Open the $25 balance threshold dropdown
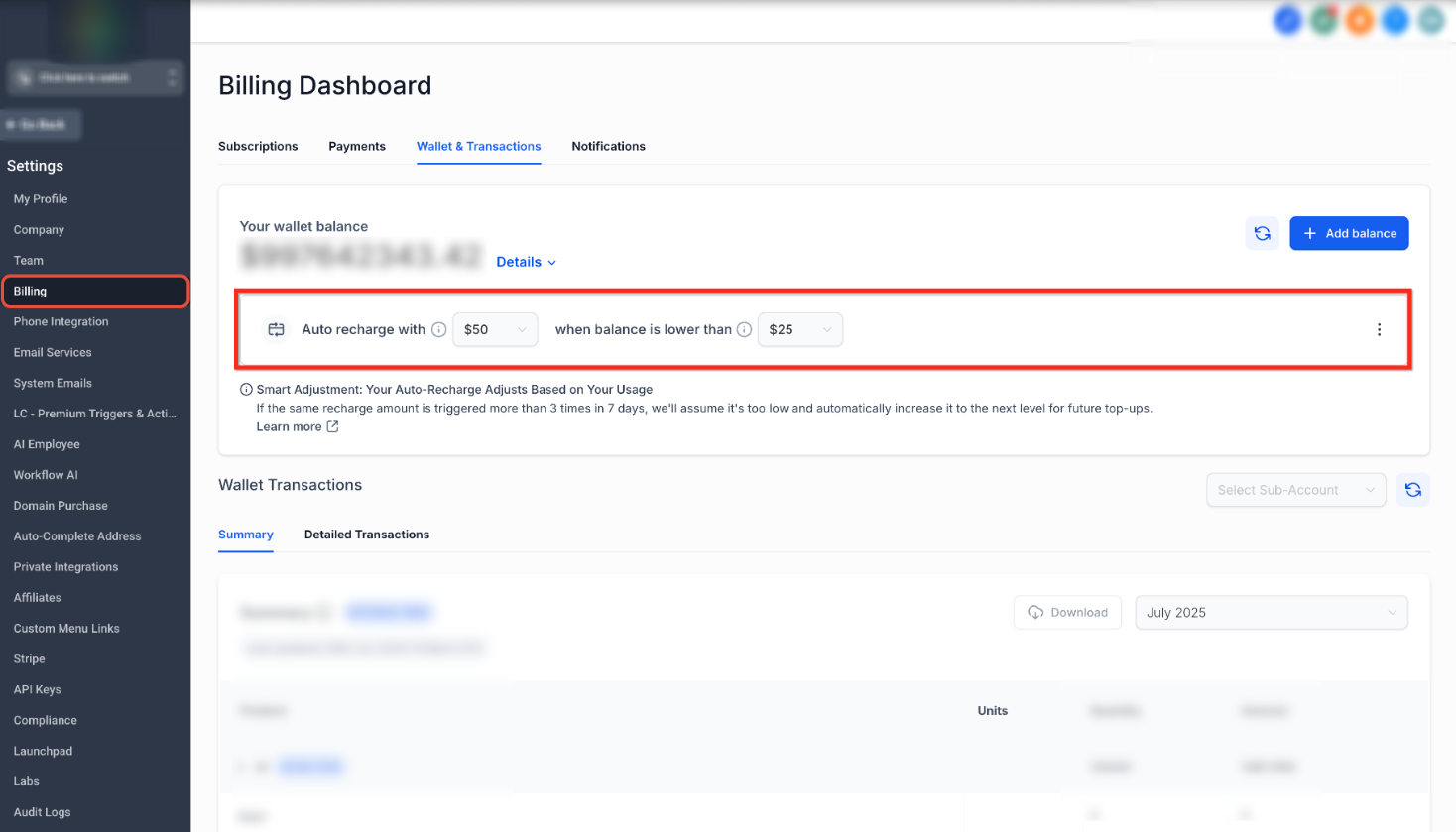Screen dimensions: 1456x832 point(800,329)
